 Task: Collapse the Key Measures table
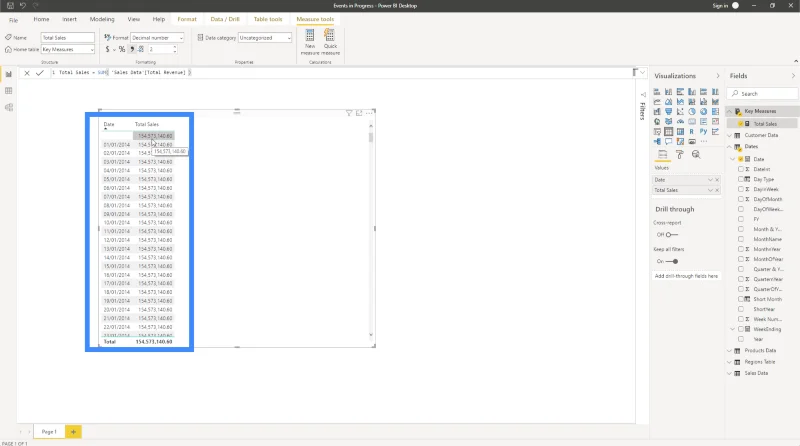pos(730,111)
